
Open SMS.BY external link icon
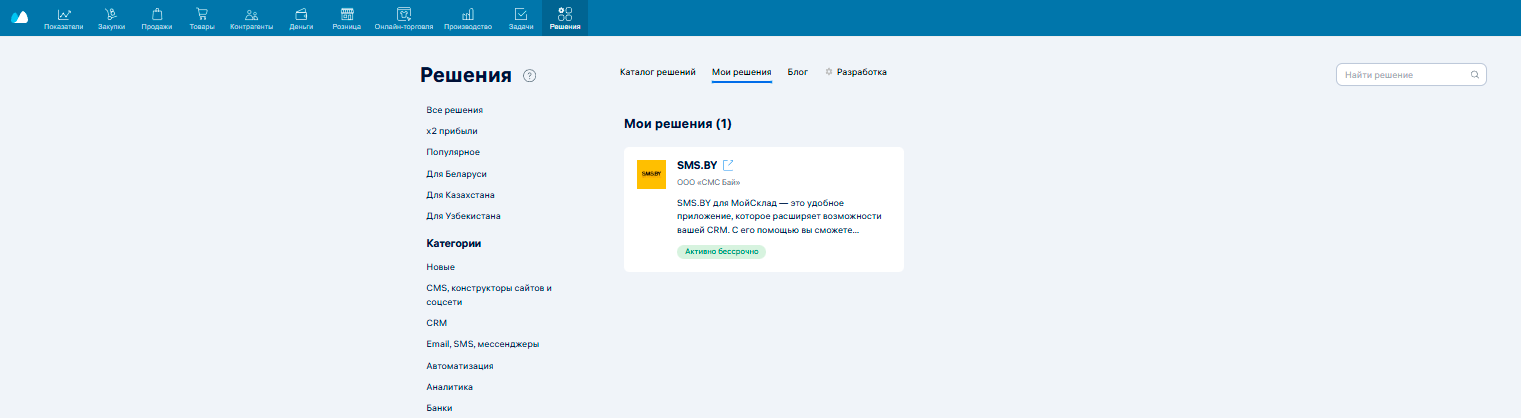729,165
